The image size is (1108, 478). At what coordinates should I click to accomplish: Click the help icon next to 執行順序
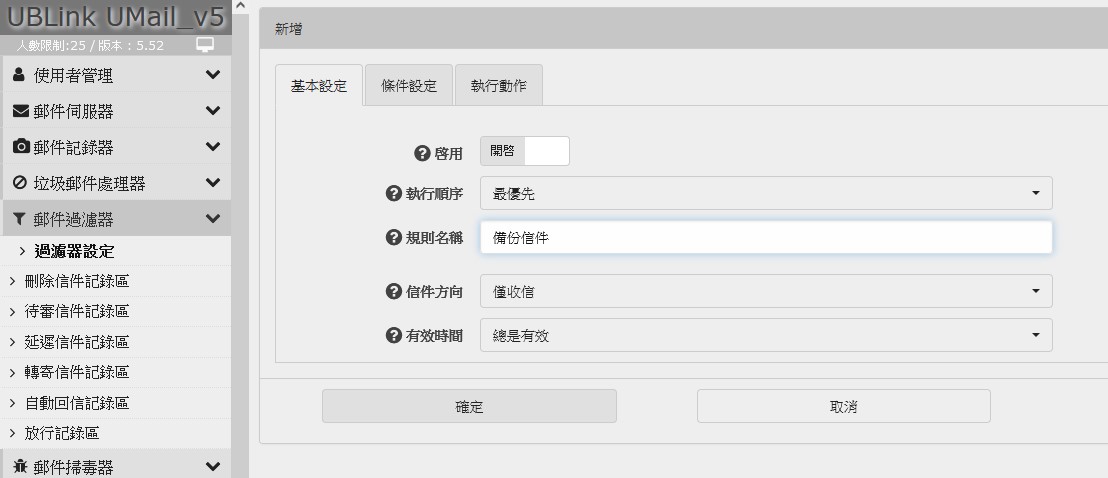(x=394, y=194)
